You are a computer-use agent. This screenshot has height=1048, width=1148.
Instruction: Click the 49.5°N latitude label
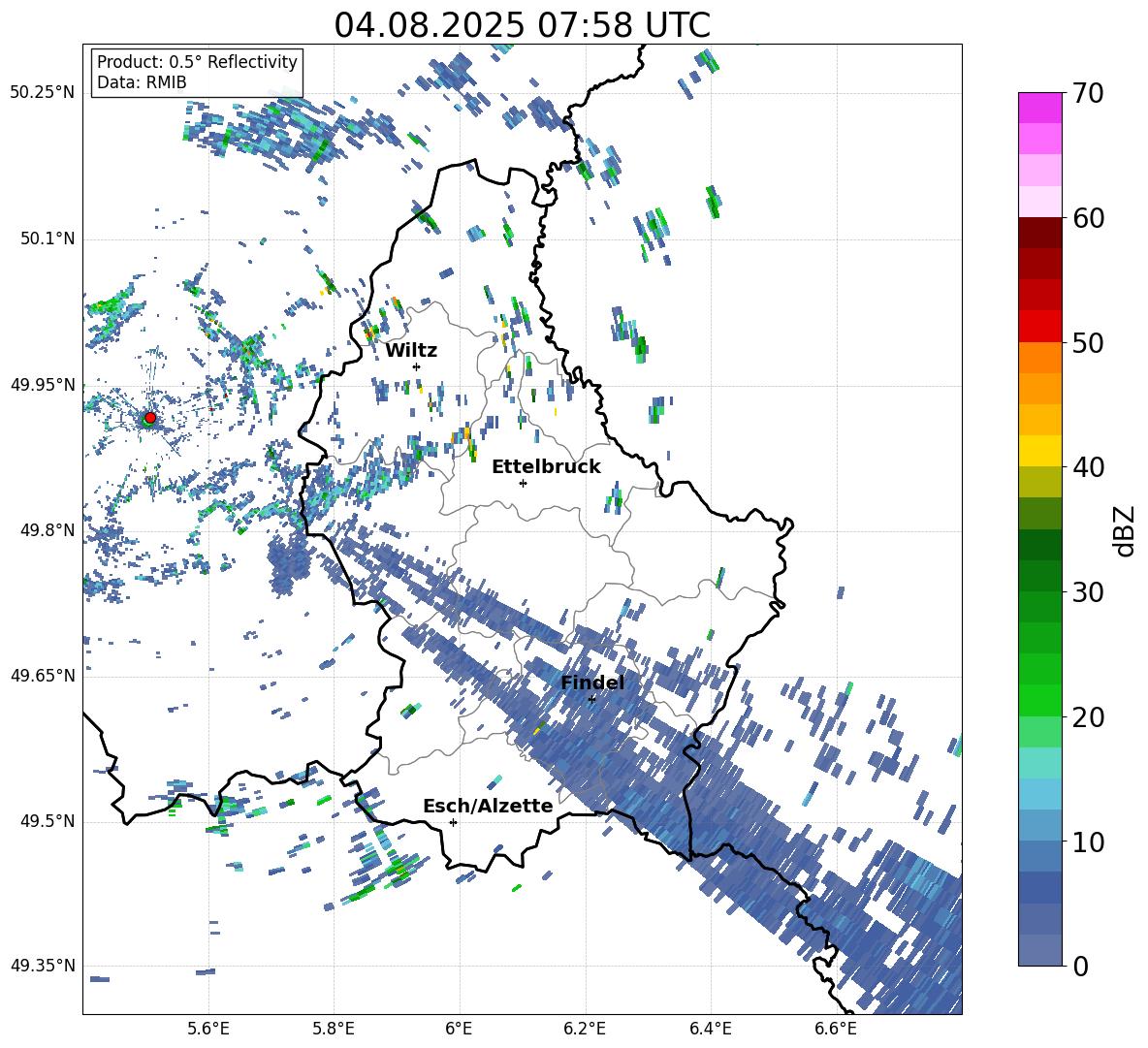tap(48, 821)
